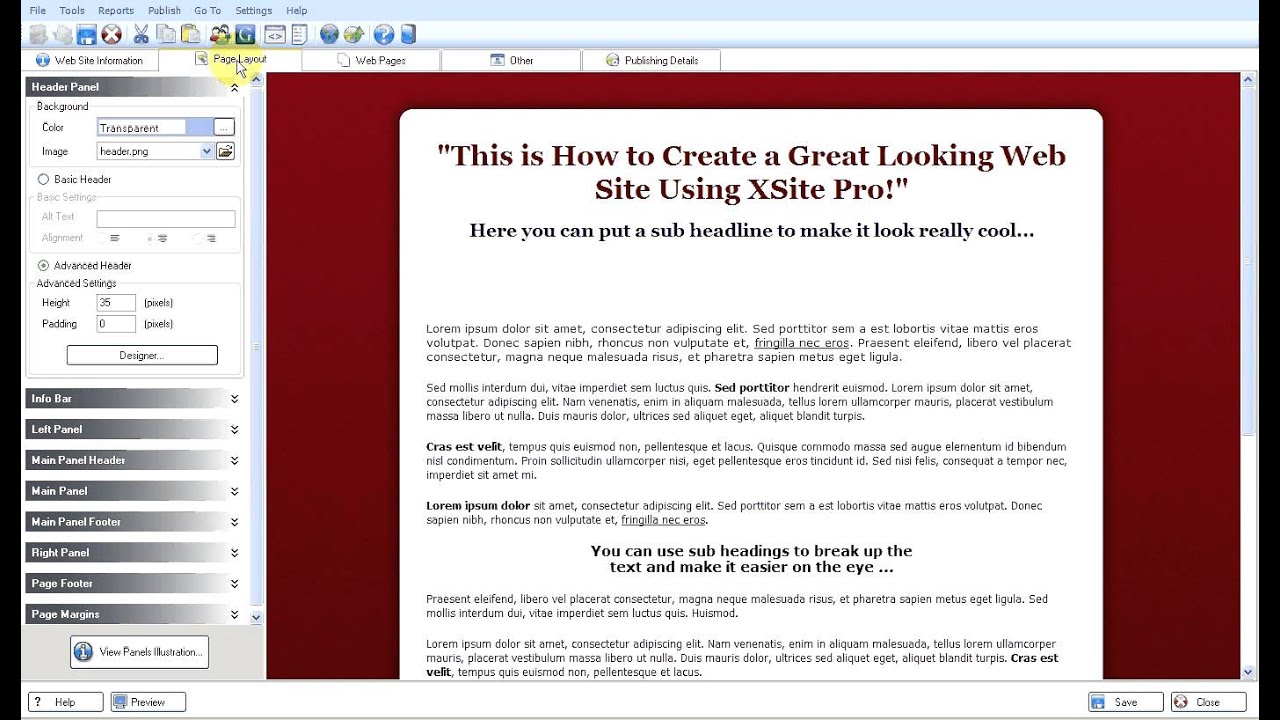Click the green G toolbar icon

tap(244, 34)
